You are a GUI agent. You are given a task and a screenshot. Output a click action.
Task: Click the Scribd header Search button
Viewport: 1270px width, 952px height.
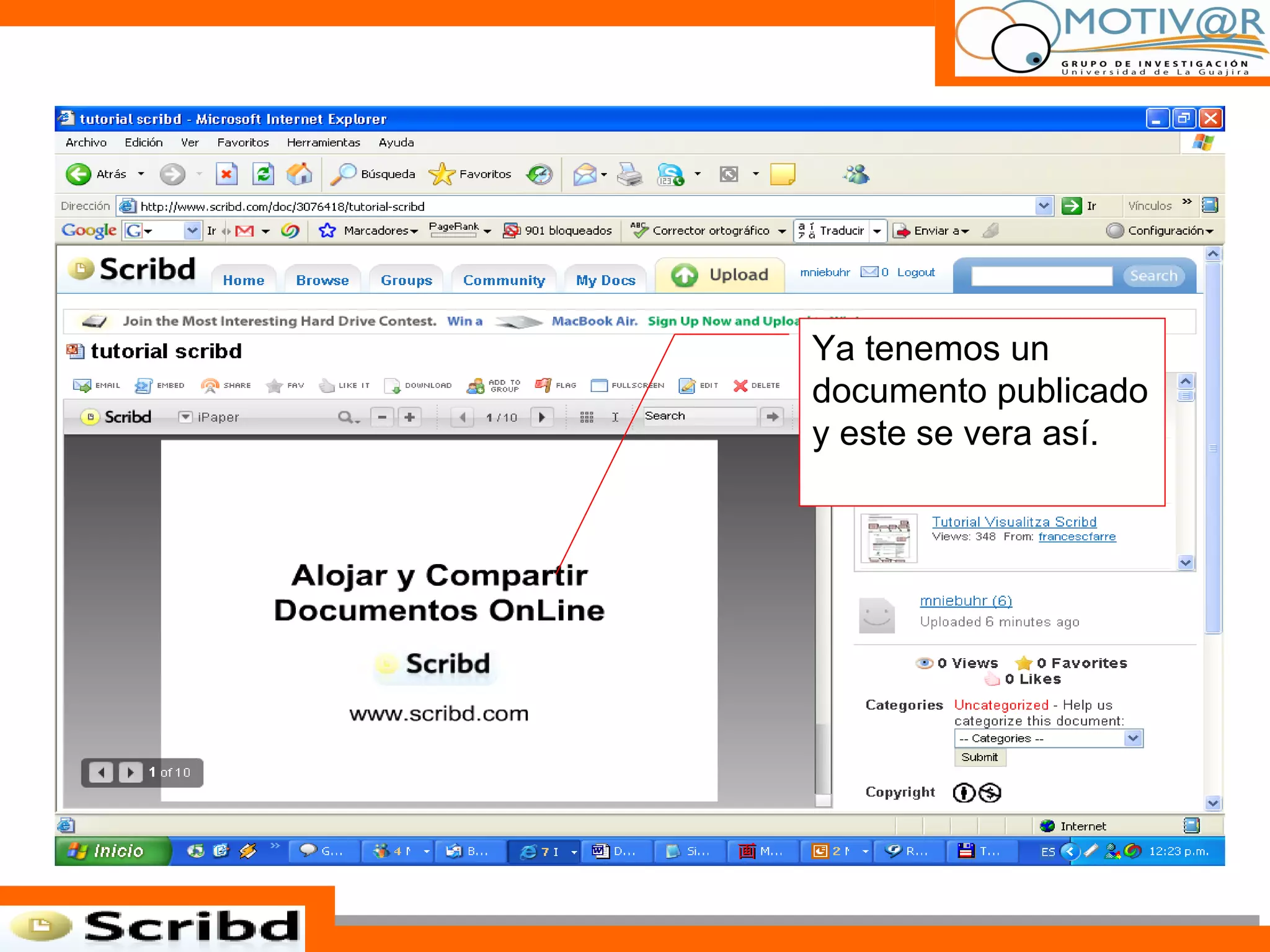1153,276
